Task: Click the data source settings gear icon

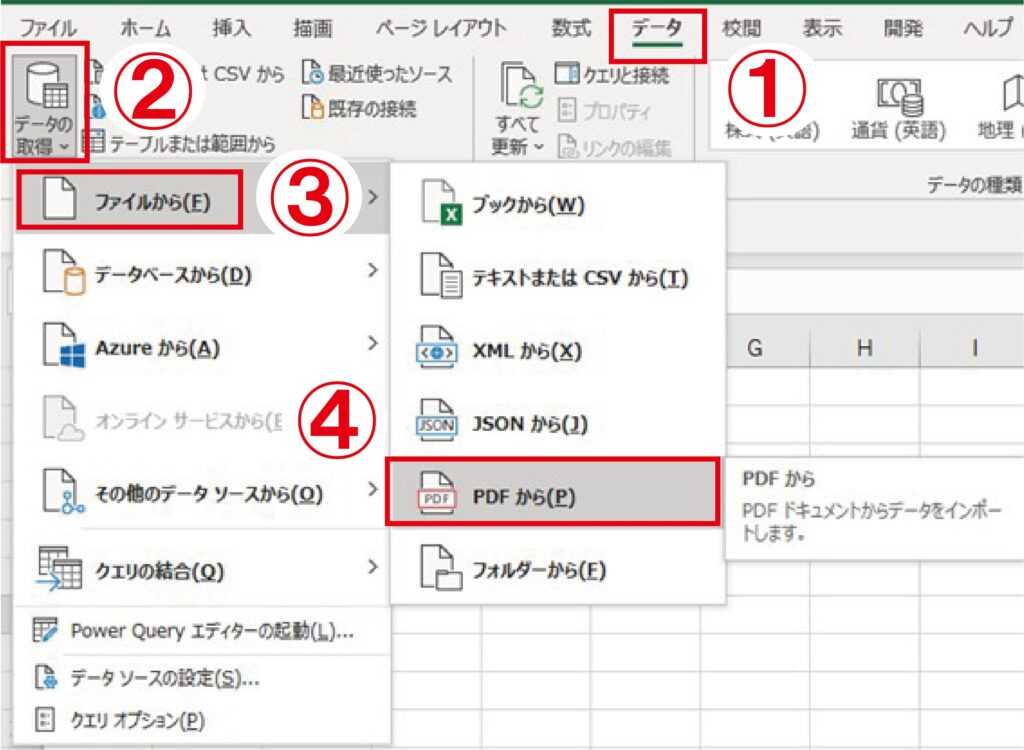Action: click(x=46, y=677)
